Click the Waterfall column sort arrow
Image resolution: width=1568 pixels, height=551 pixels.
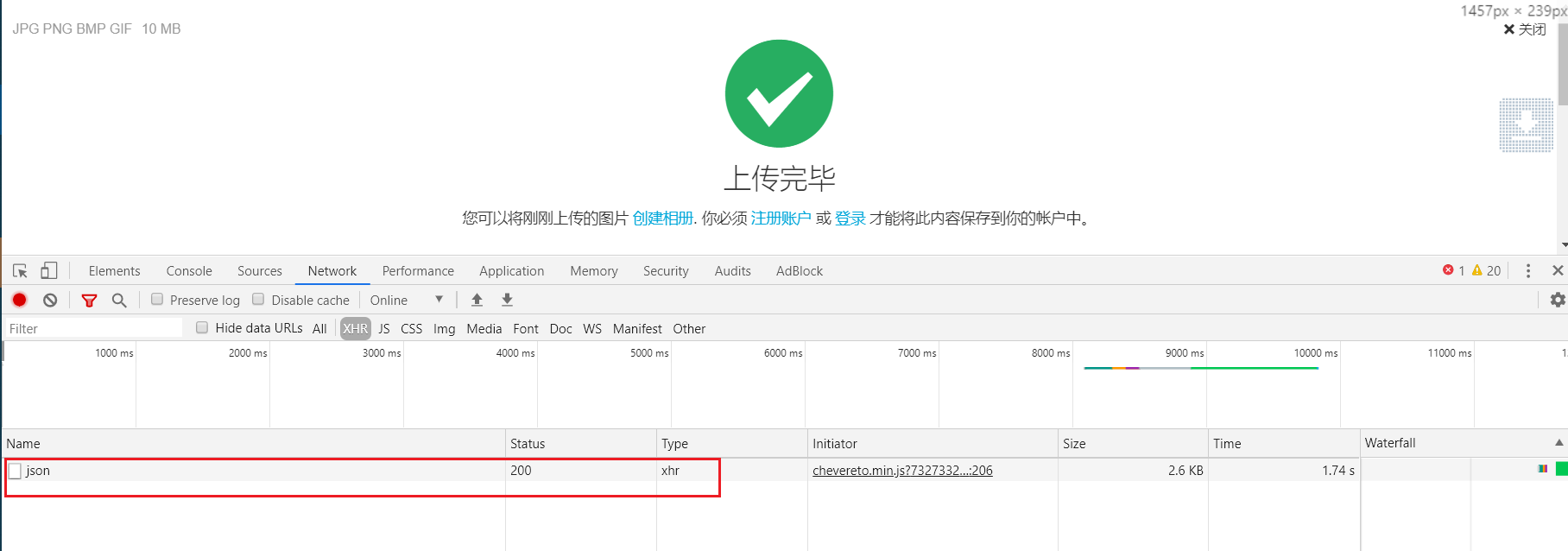(1559, 443)
